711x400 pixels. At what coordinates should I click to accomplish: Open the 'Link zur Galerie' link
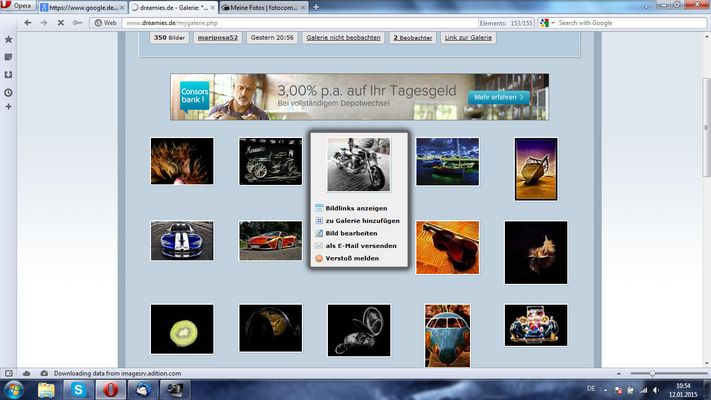(468, 38)
